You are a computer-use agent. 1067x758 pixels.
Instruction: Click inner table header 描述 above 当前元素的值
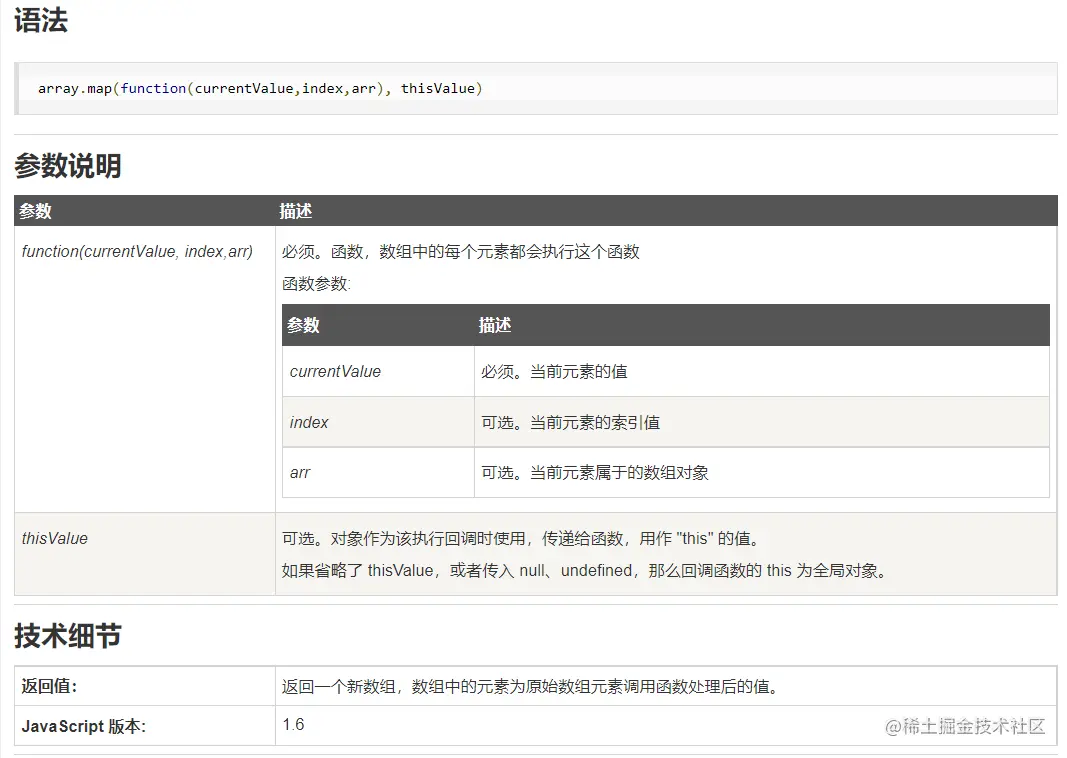coord(495,325)
